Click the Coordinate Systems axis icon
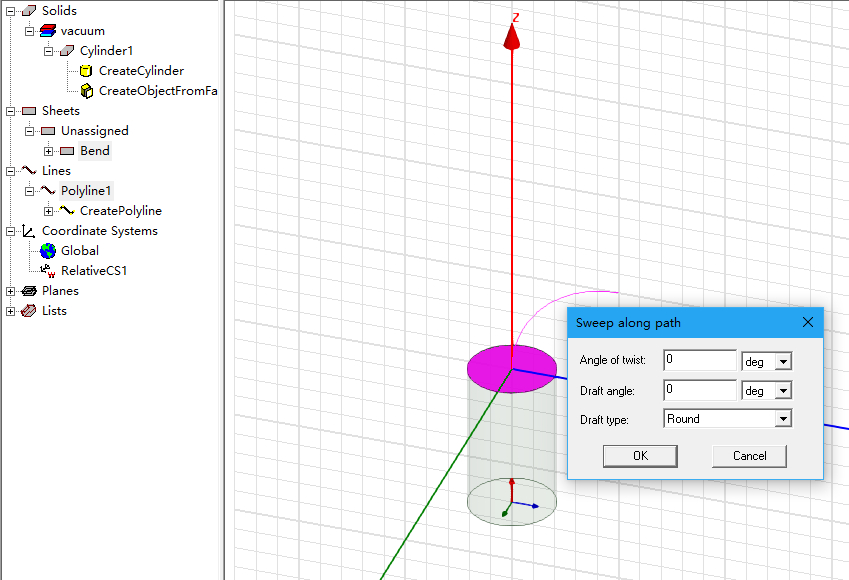 point(29,231)
